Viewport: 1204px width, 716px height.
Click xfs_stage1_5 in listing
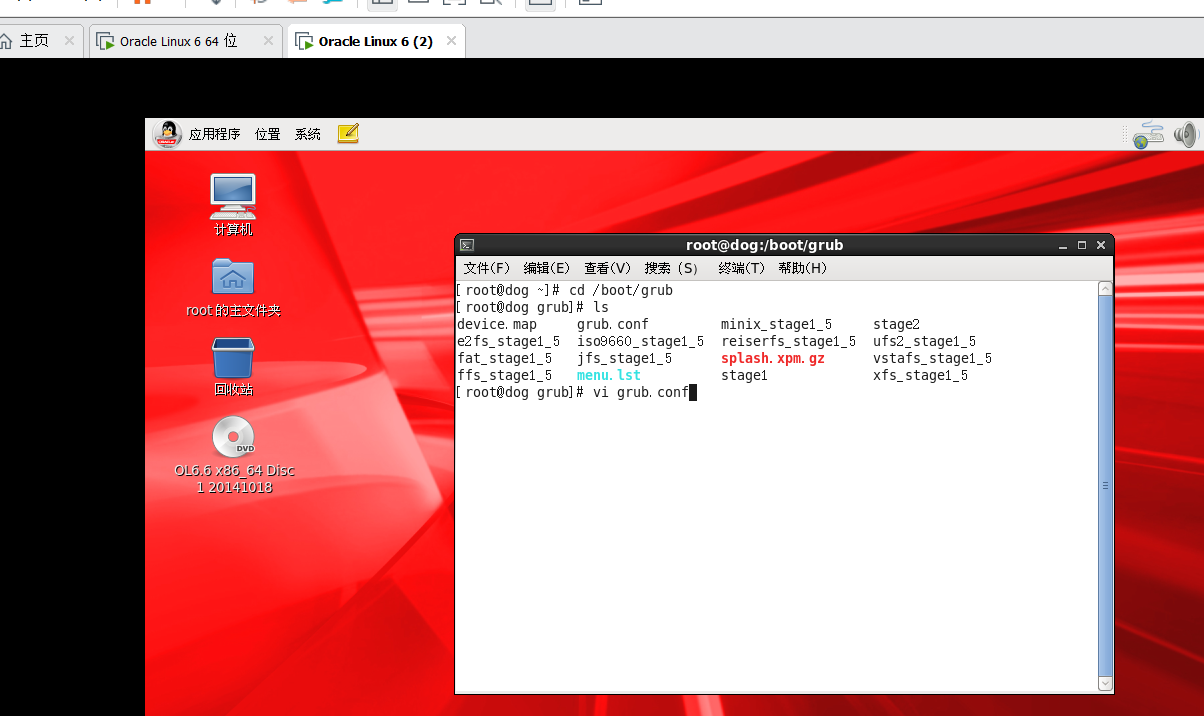(x=920, y=375)
